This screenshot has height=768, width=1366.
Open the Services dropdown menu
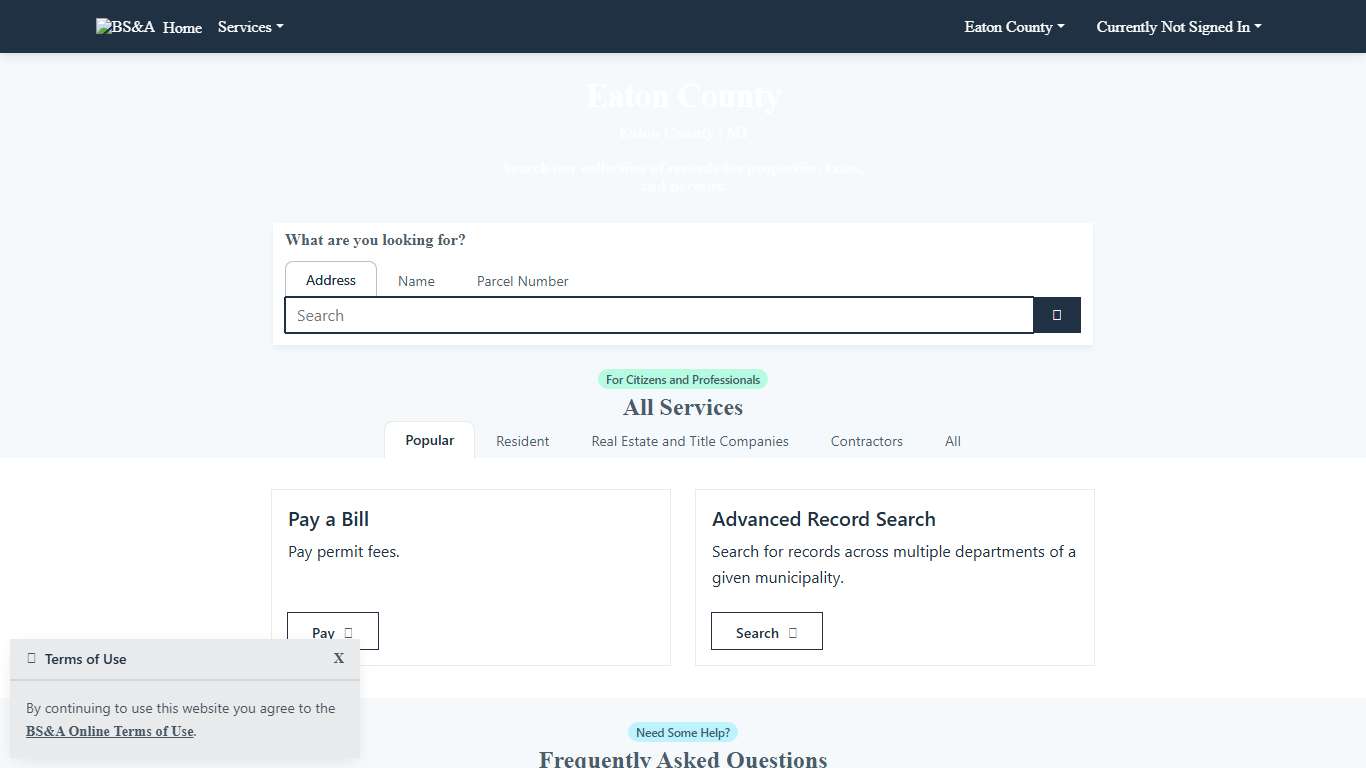pos(250,27)
